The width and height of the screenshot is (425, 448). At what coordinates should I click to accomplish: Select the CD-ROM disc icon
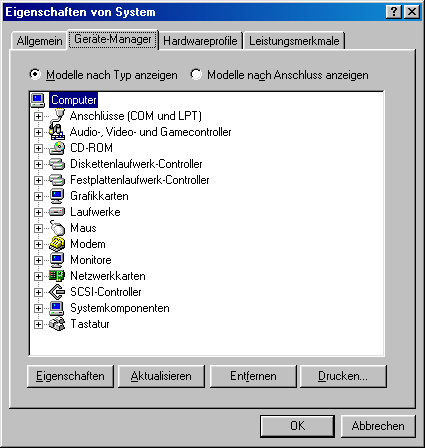[57, 148]
